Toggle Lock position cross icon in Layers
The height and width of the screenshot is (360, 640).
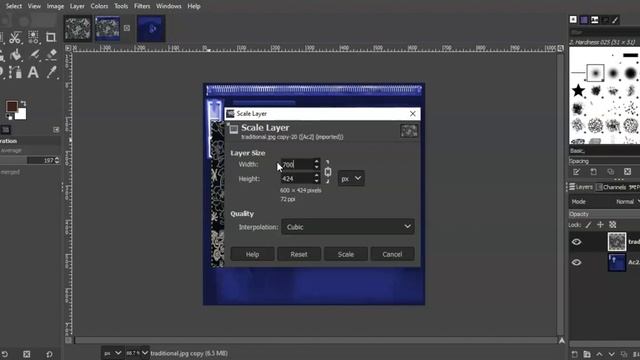pyautogui.click(x=600, y=224)
